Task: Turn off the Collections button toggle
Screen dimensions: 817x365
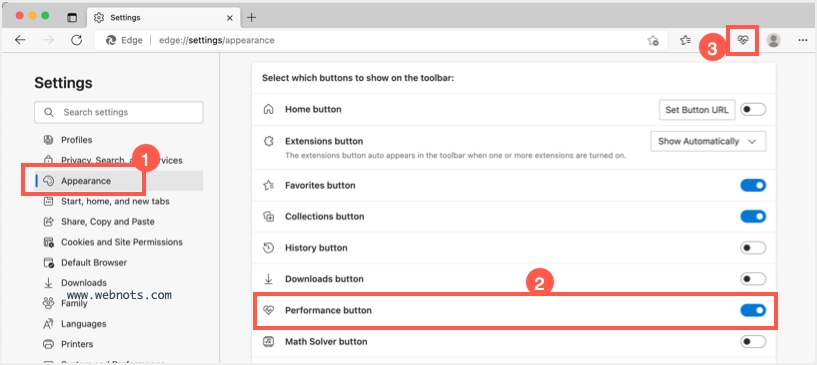Action: point(753,216)
